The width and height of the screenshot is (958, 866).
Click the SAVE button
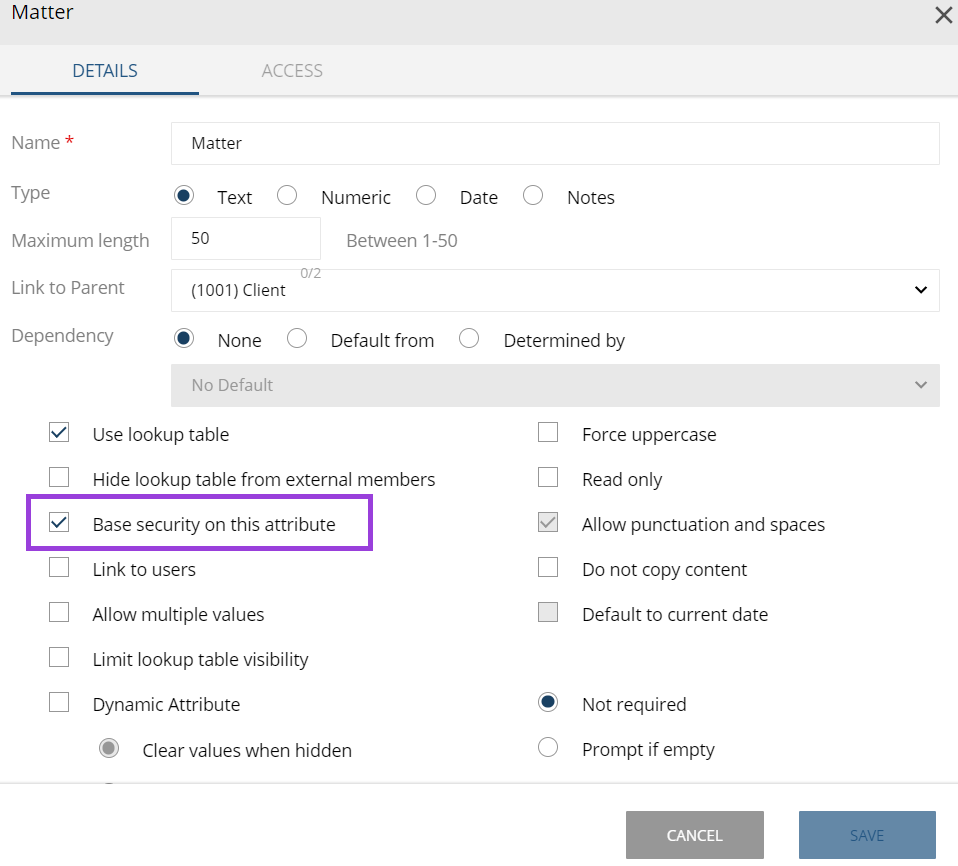click(866, 835)
